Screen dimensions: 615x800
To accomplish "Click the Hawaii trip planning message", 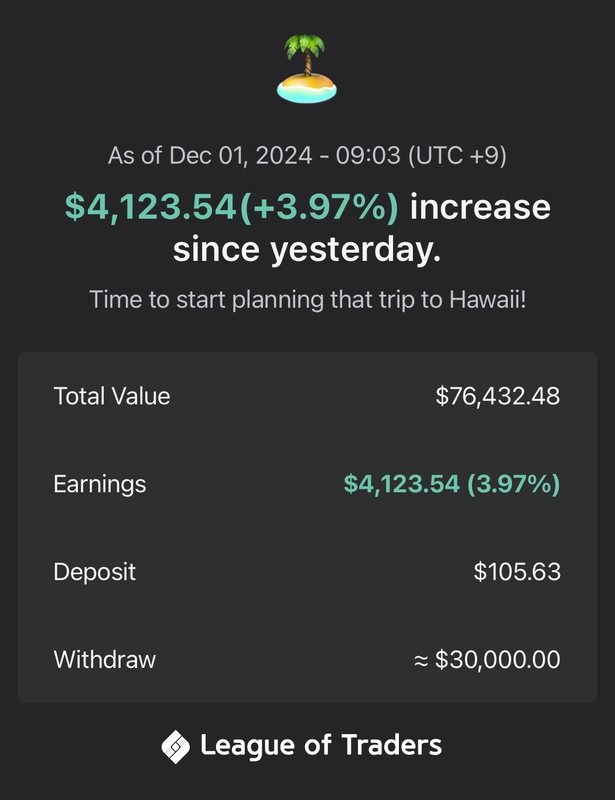I will point(308,299).
